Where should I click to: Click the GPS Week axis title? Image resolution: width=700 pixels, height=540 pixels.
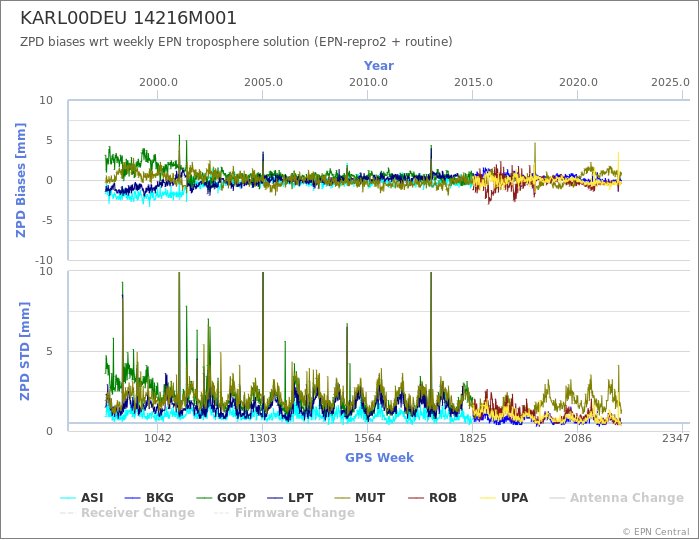[x=379, y=457]
